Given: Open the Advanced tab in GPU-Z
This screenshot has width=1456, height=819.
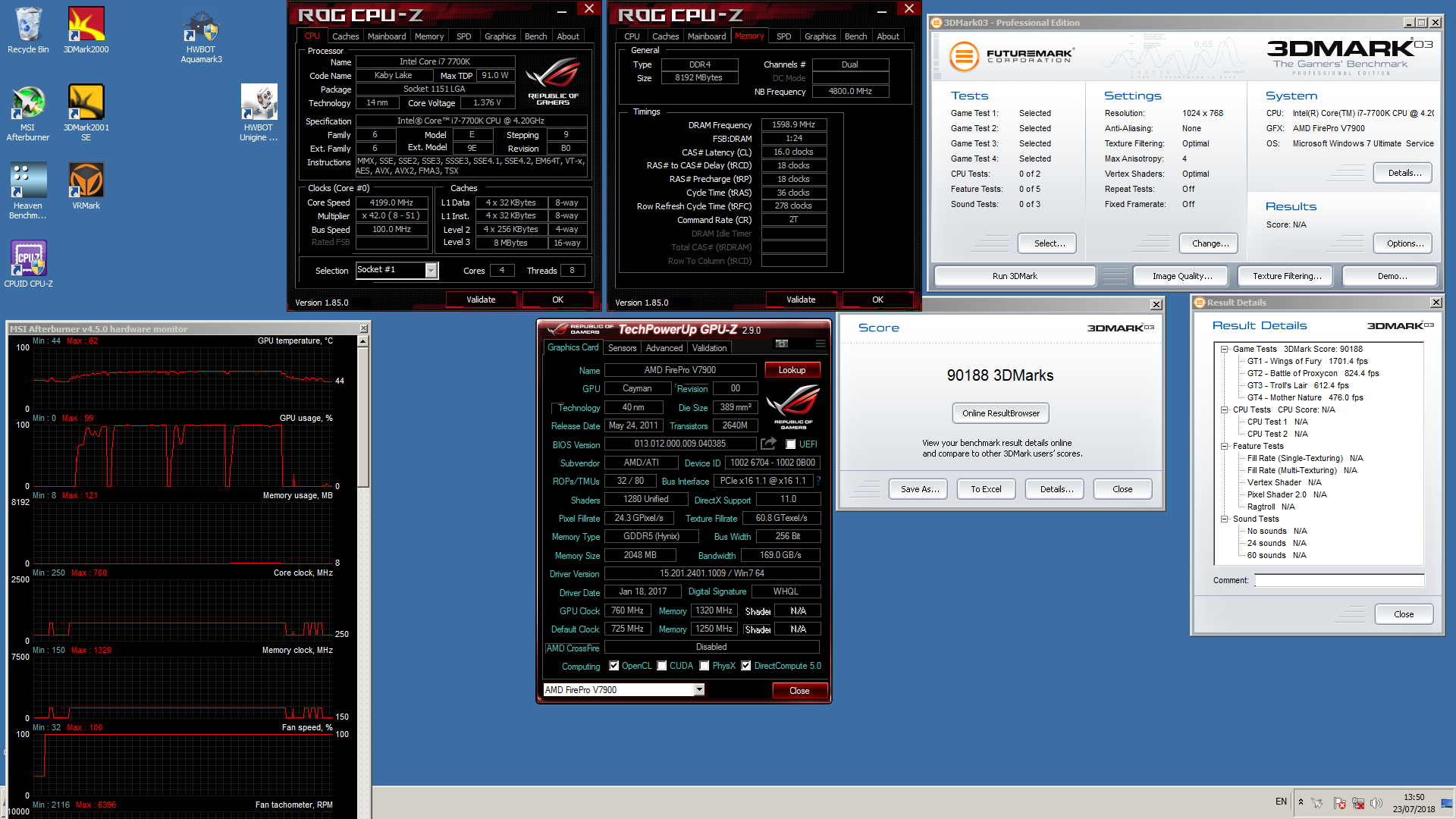Looking at the screenshot, I should pos(664,348).
